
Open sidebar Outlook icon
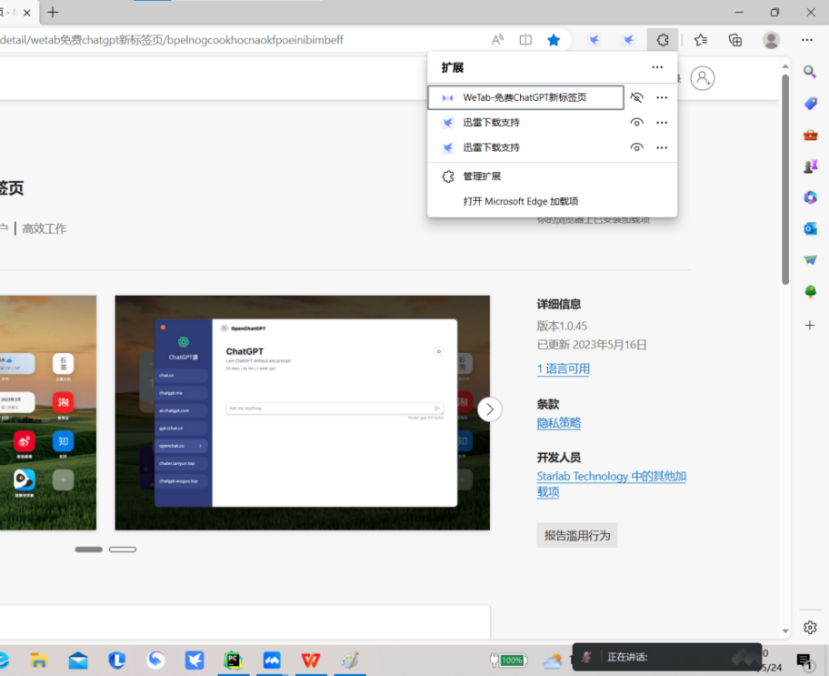[810, 228]
